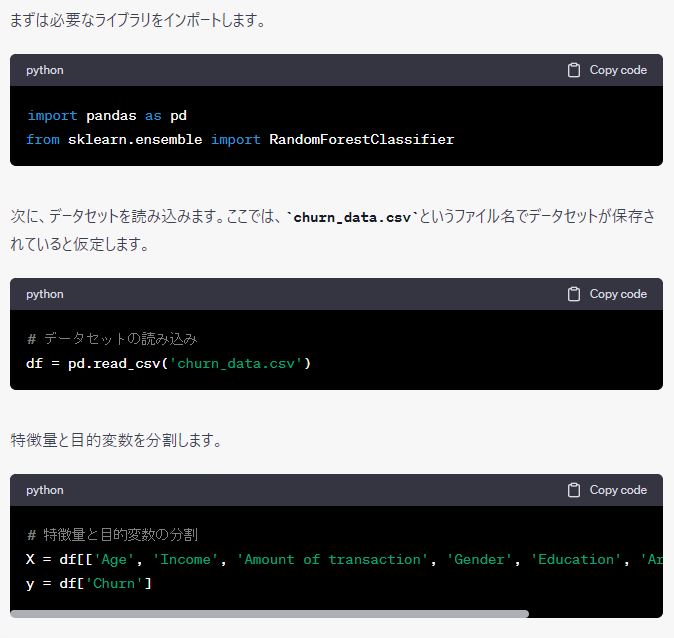This screenshot has width=674, height=638.
Task: Click the python label on the second code block
Action: (x=45, y=294)
